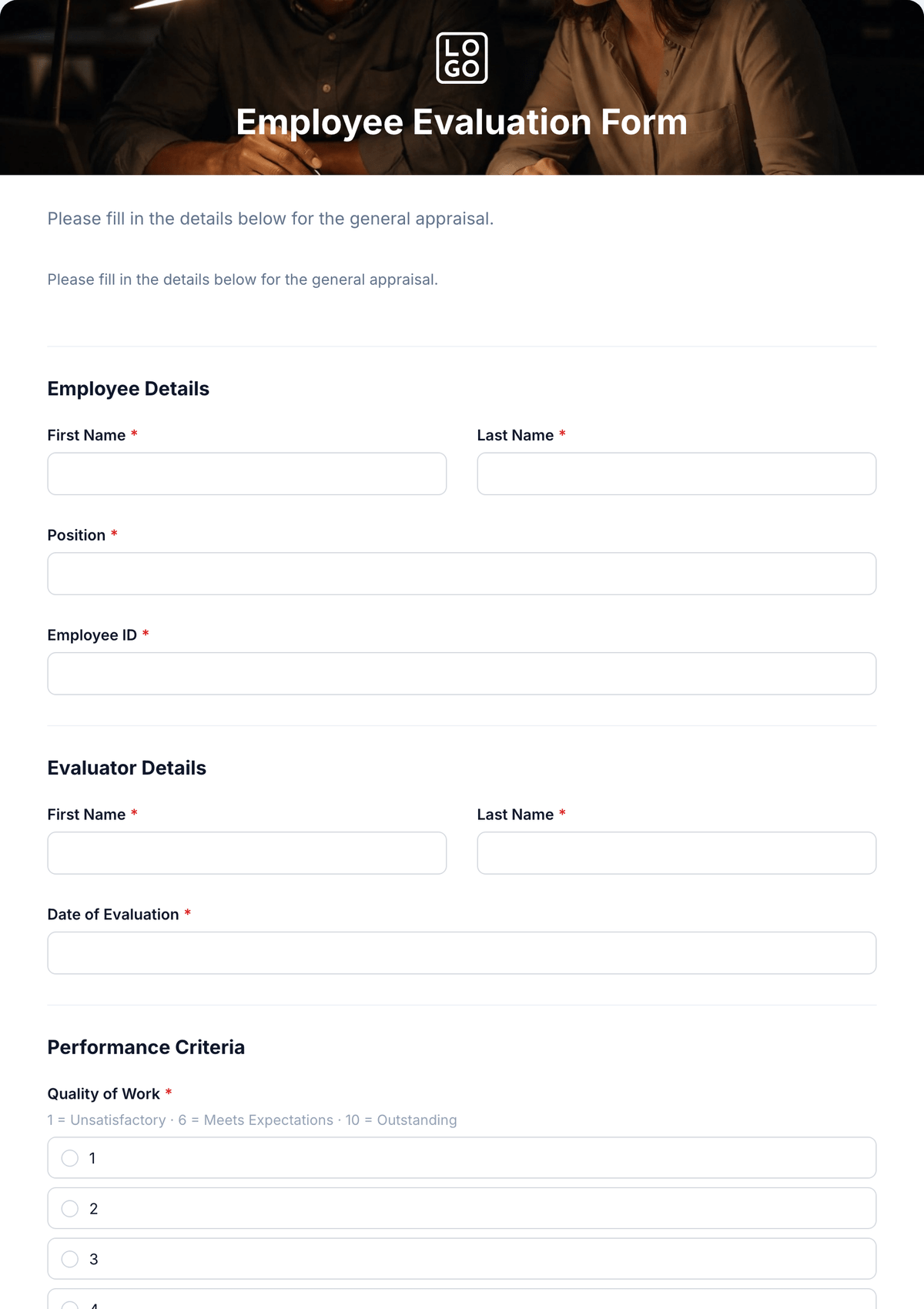Click the LOGO icon in header
Viewport: 924px width, 1309px height.
point(462,58)
